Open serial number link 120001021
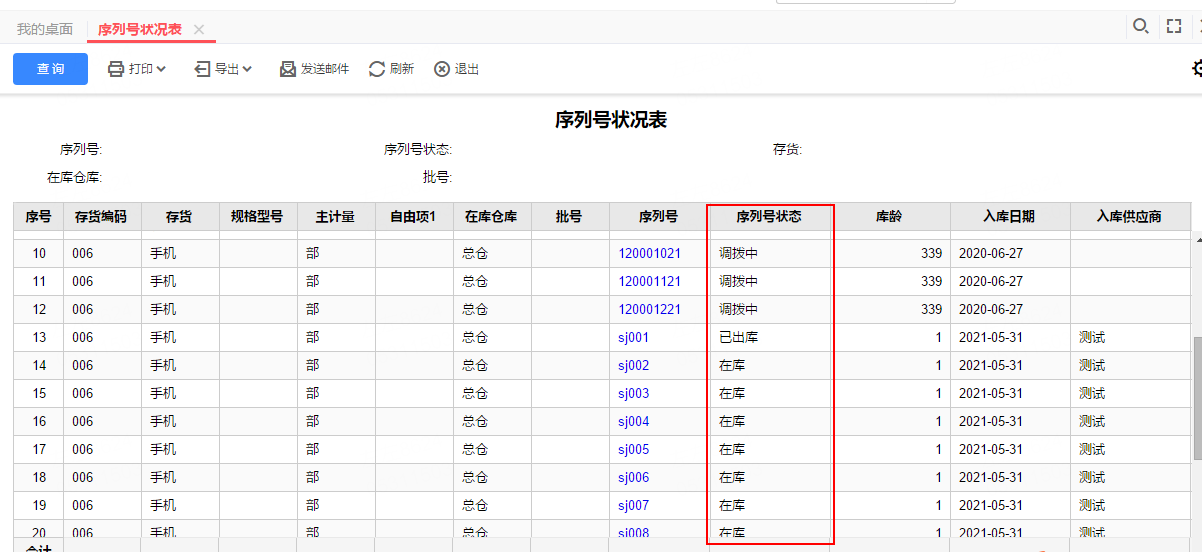The height and width of the screenshot is (552, 1202). point(649,253)
